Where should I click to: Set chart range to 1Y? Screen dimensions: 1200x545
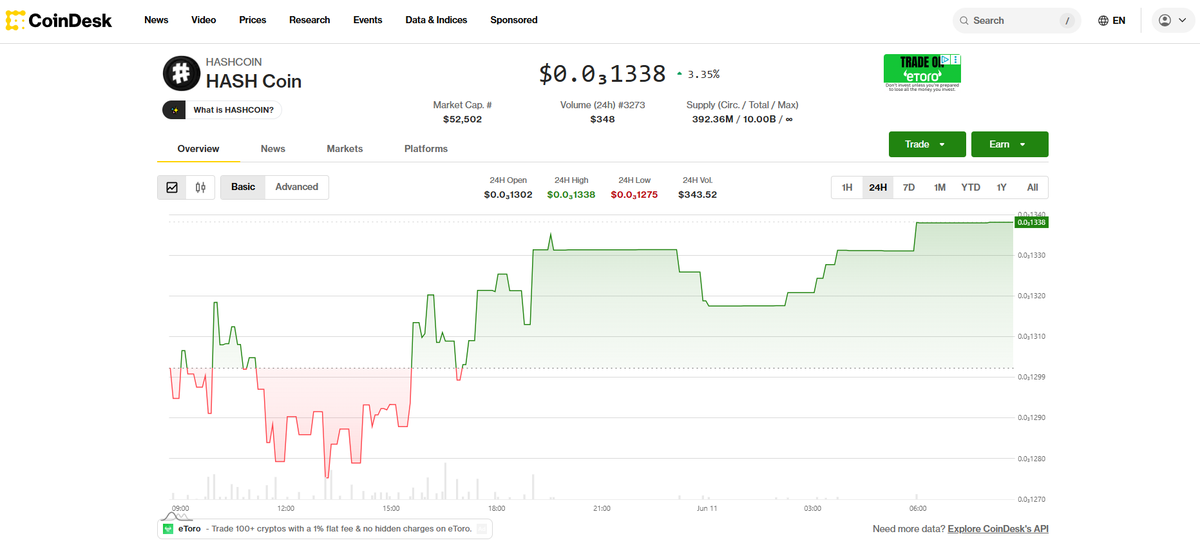1002,187
